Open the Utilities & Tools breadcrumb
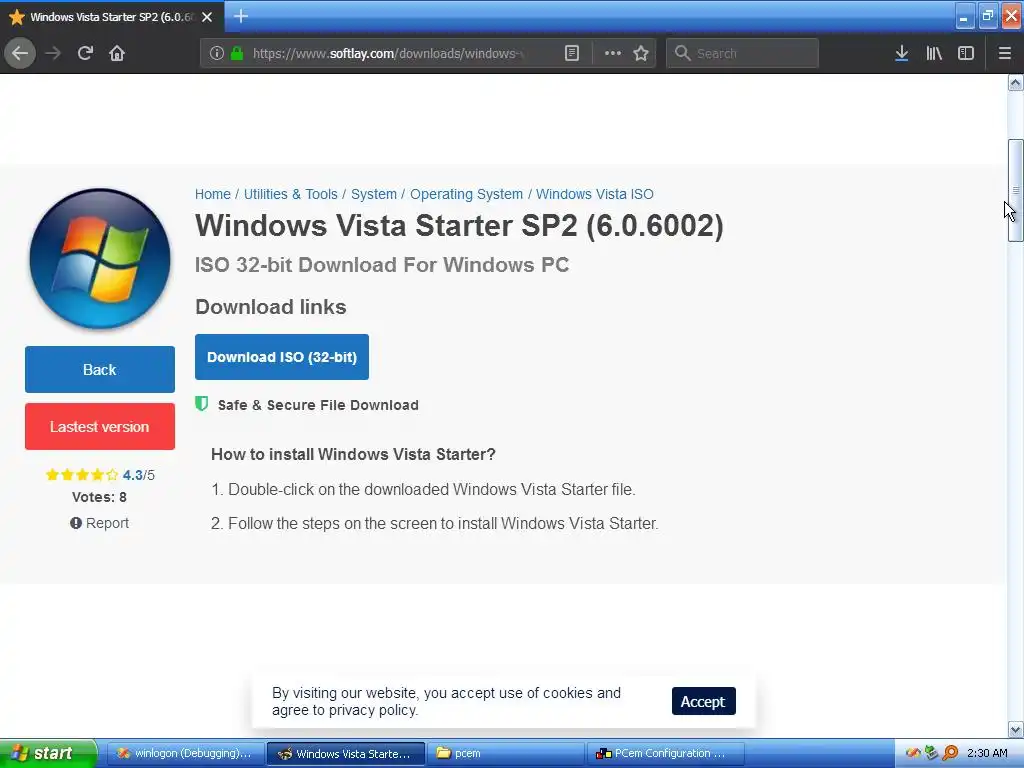The image size is (1024, 768). click(x=291, y=195)
